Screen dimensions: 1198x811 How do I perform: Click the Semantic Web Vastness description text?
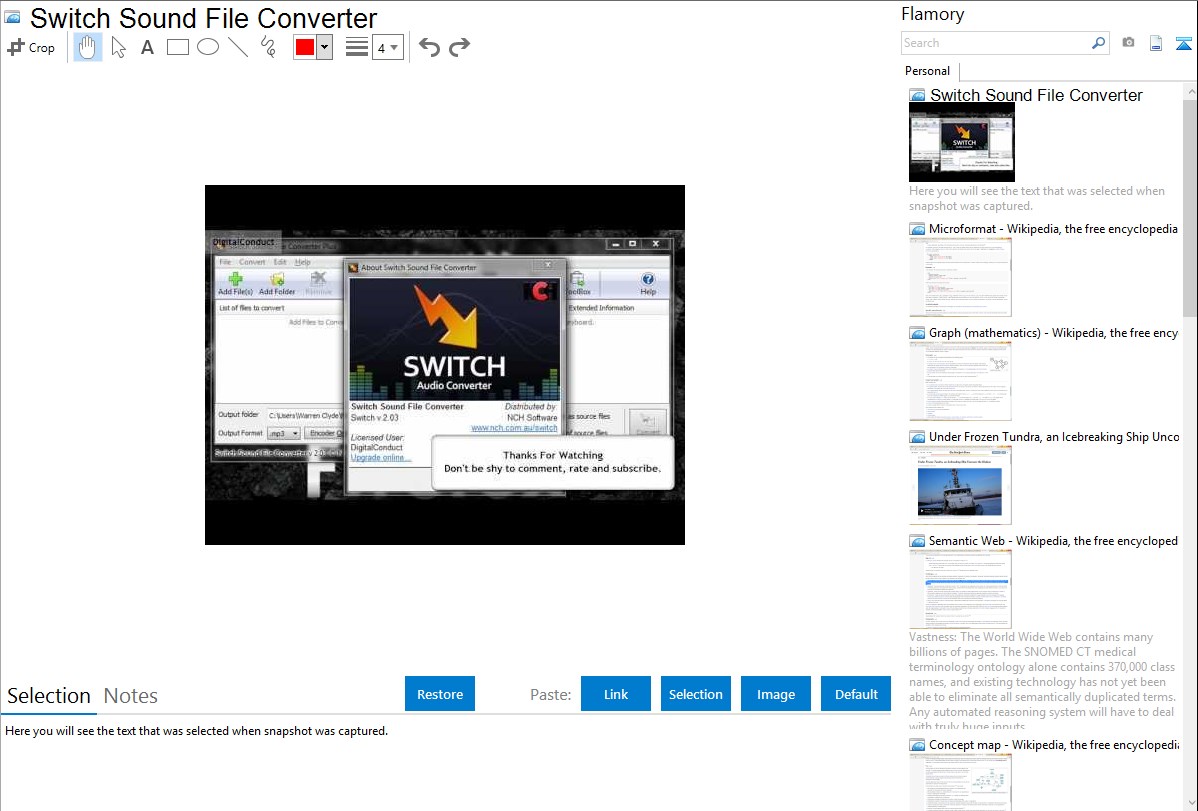pos(1042,681)
